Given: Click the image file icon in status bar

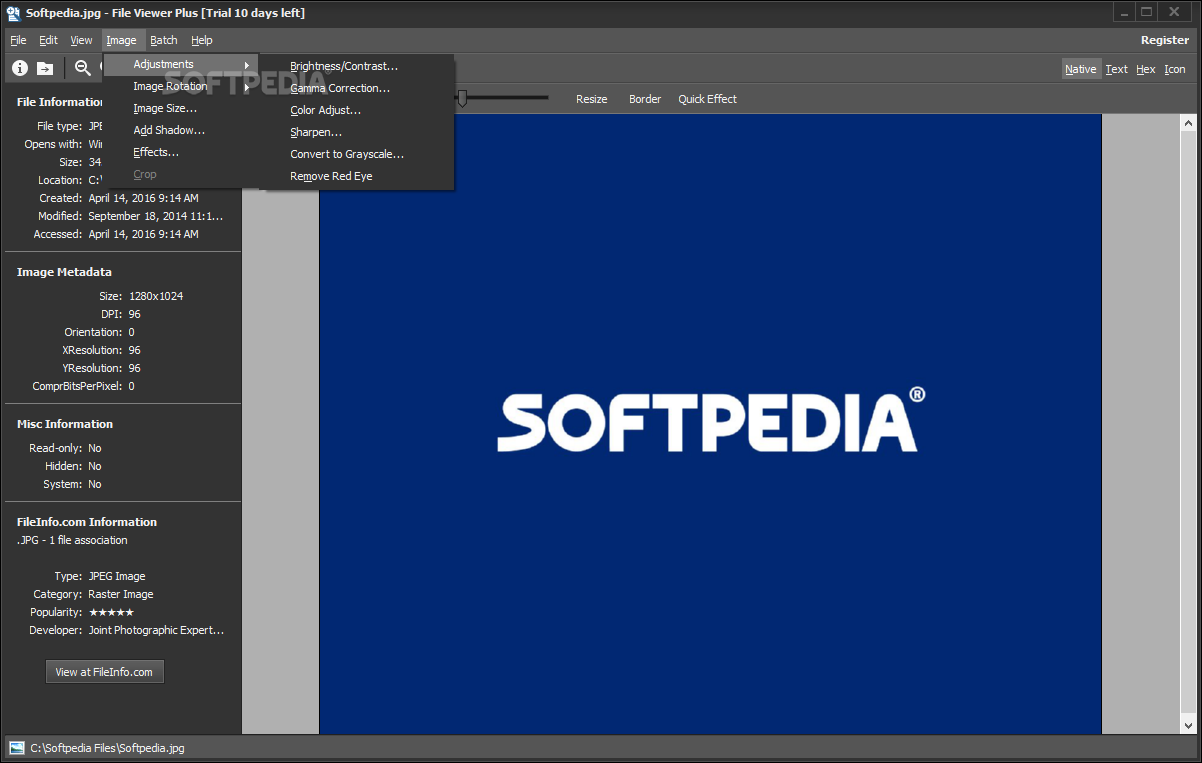Looking at the screenshot, I should pos(17,747).
